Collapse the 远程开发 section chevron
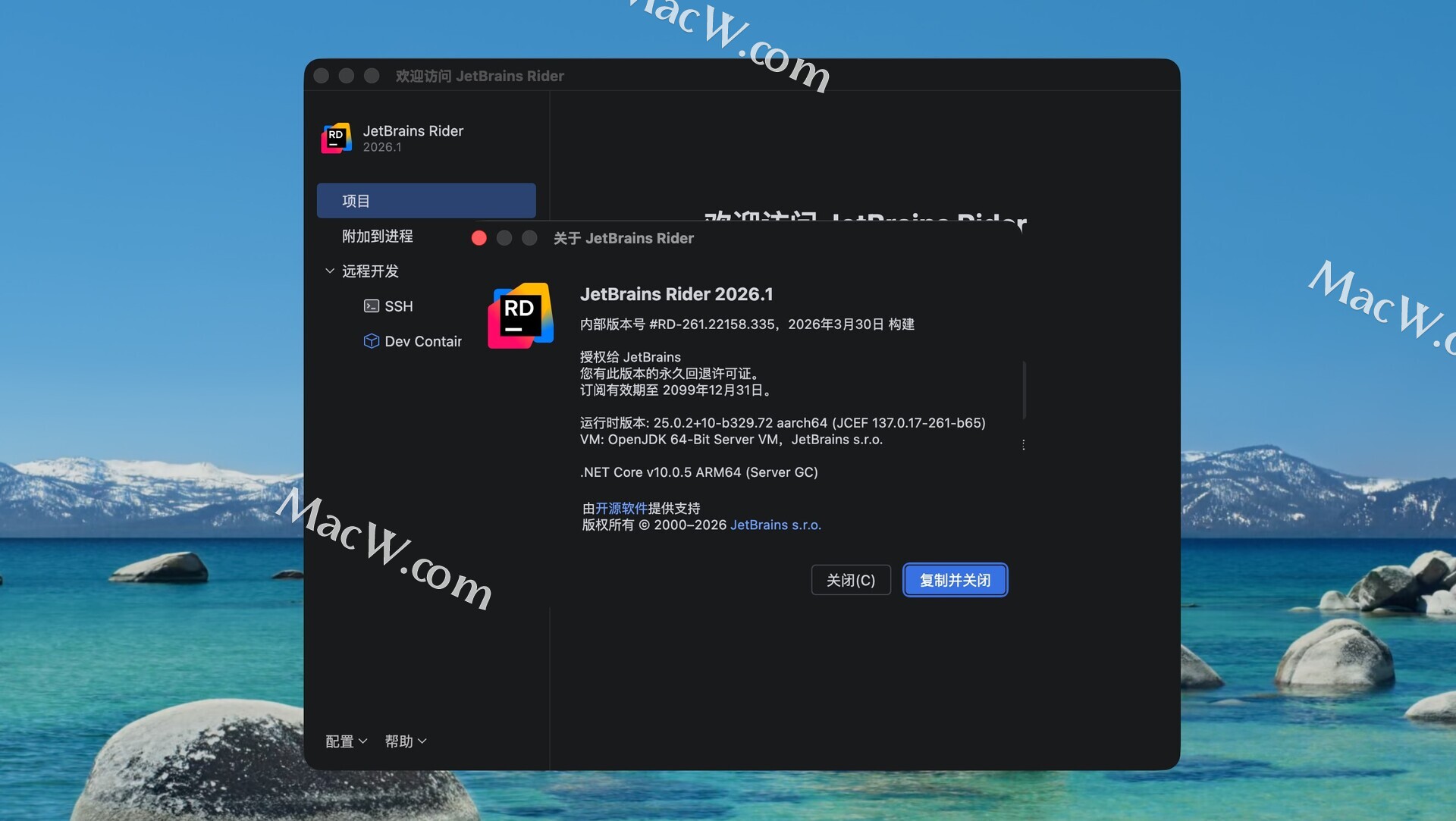The height and width of the screenshot is (821, 1456). click(x=330, y=271)
